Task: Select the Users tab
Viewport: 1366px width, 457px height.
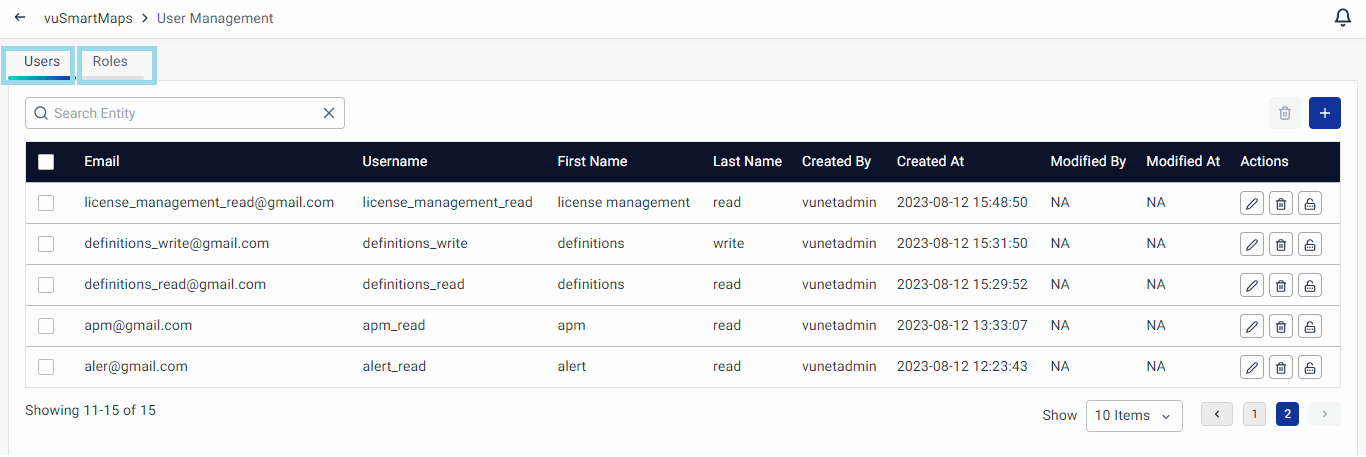Action: click(42, 62)
